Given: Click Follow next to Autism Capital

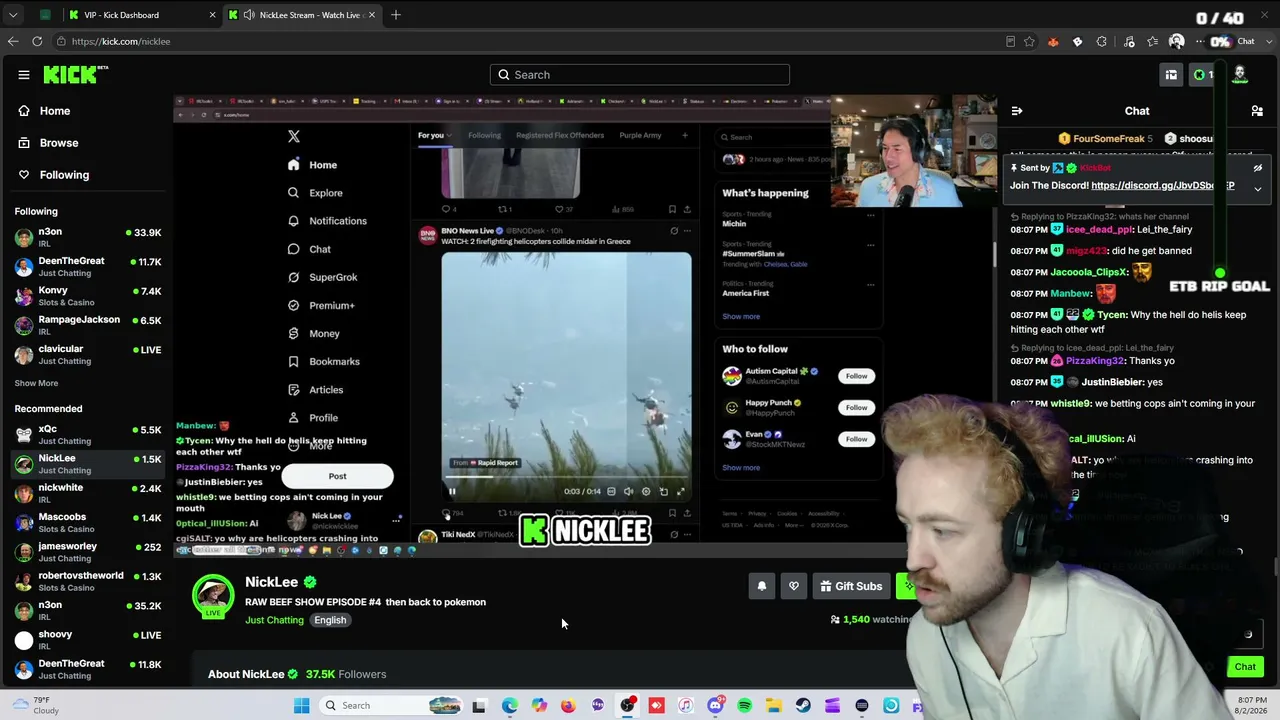Looking at the screenshot, I should [857, 376].
